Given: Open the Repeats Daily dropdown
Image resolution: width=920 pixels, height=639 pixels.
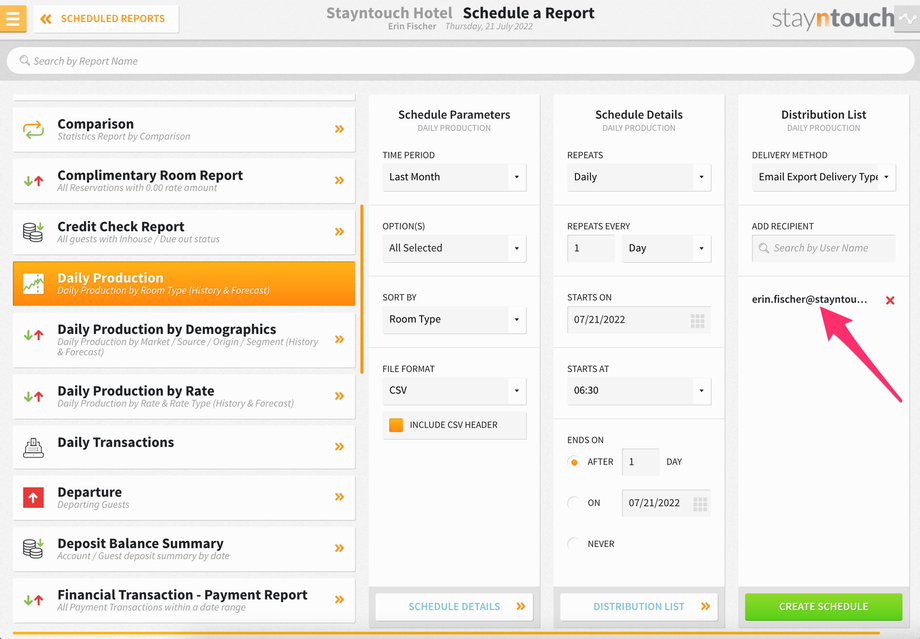Looking at the screenshot, I should click(x=639, y=177).
